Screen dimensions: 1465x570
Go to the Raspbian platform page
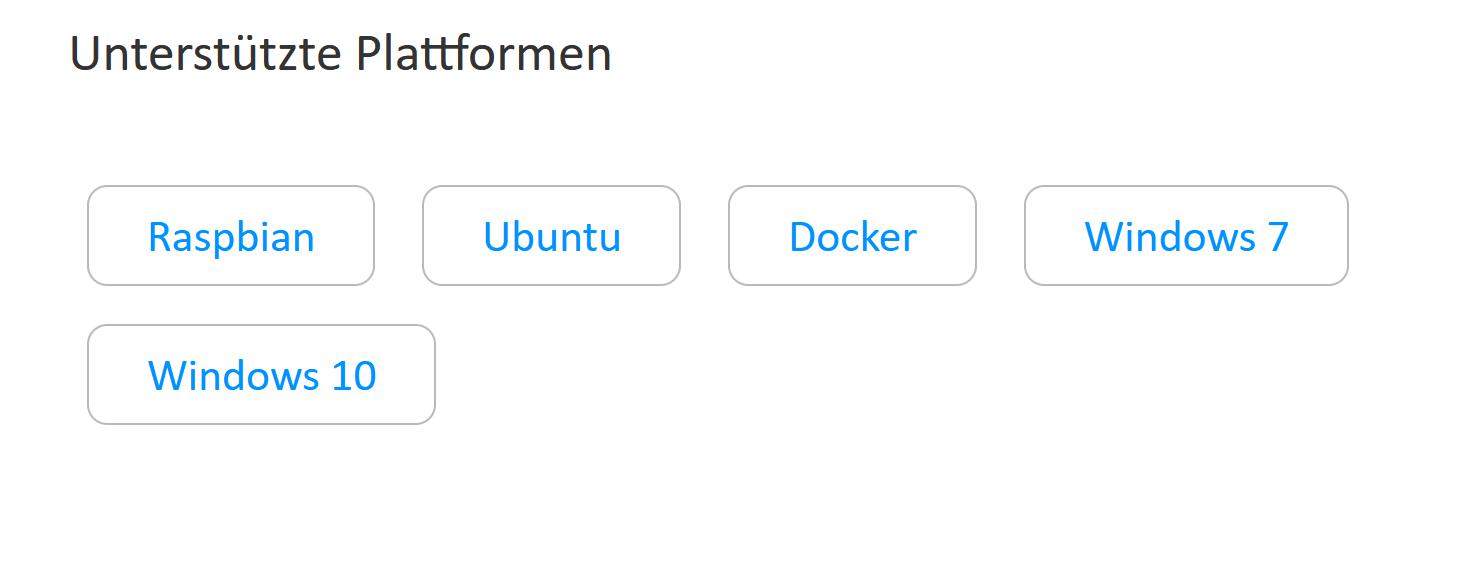[231, 236]
